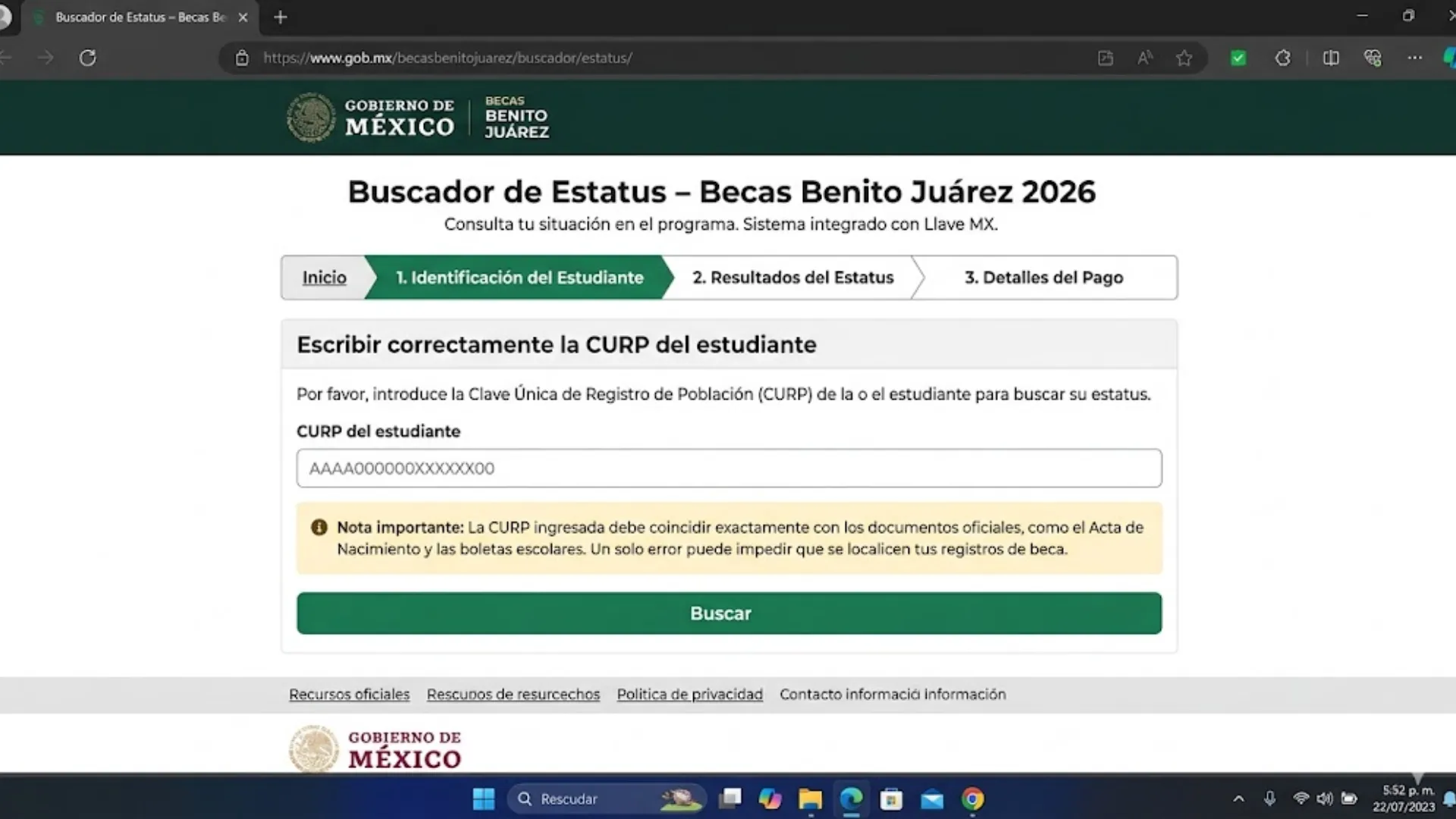1456x819 pixels.
Task: Click the Gobierno de México header logo
Action: pos(371,118)
